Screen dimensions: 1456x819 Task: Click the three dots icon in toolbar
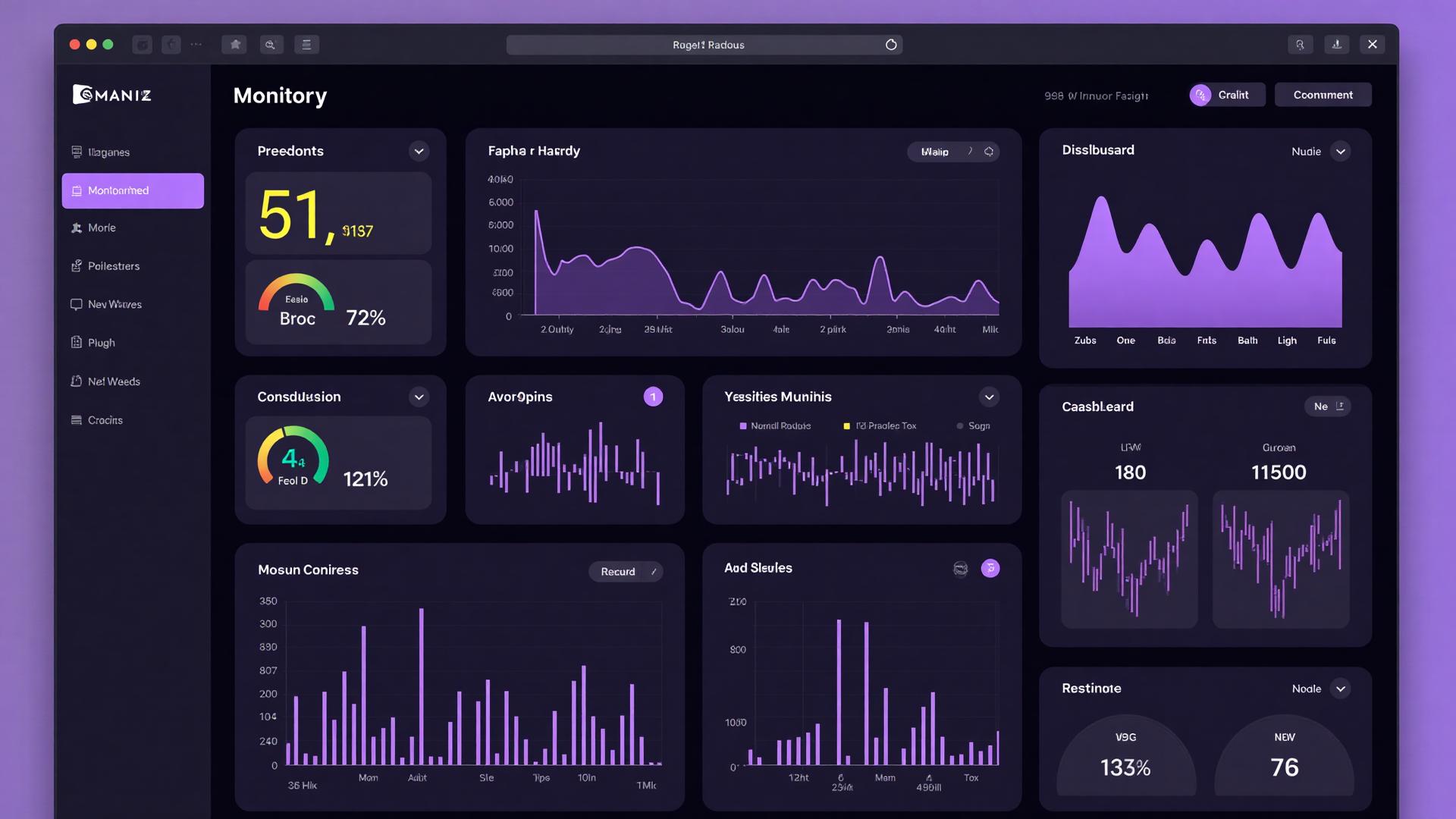[x=196, y=45]
